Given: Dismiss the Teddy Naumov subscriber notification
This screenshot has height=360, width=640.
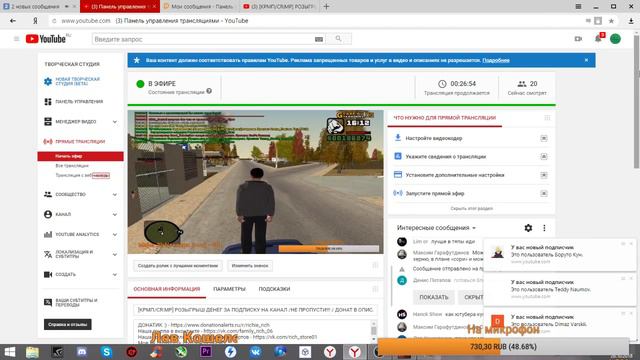Looking at the screenshot, I should 631,278.
